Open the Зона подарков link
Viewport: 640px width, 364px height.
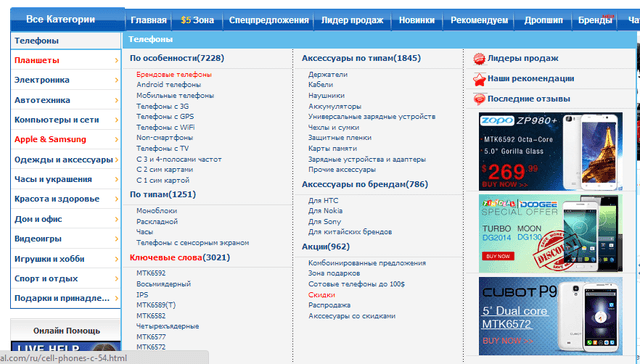click(334, 273)
